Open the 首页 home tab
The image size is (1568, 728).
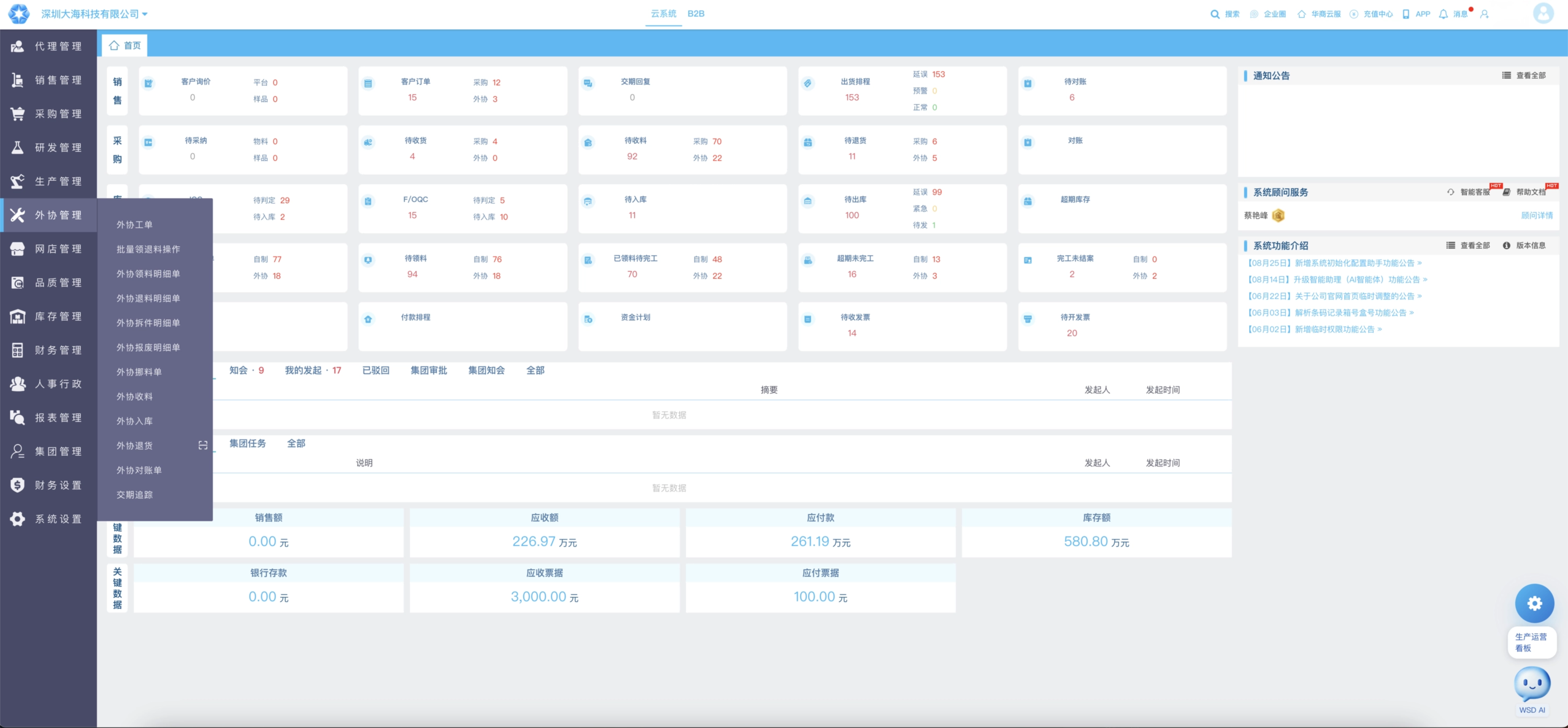point(125,46)
